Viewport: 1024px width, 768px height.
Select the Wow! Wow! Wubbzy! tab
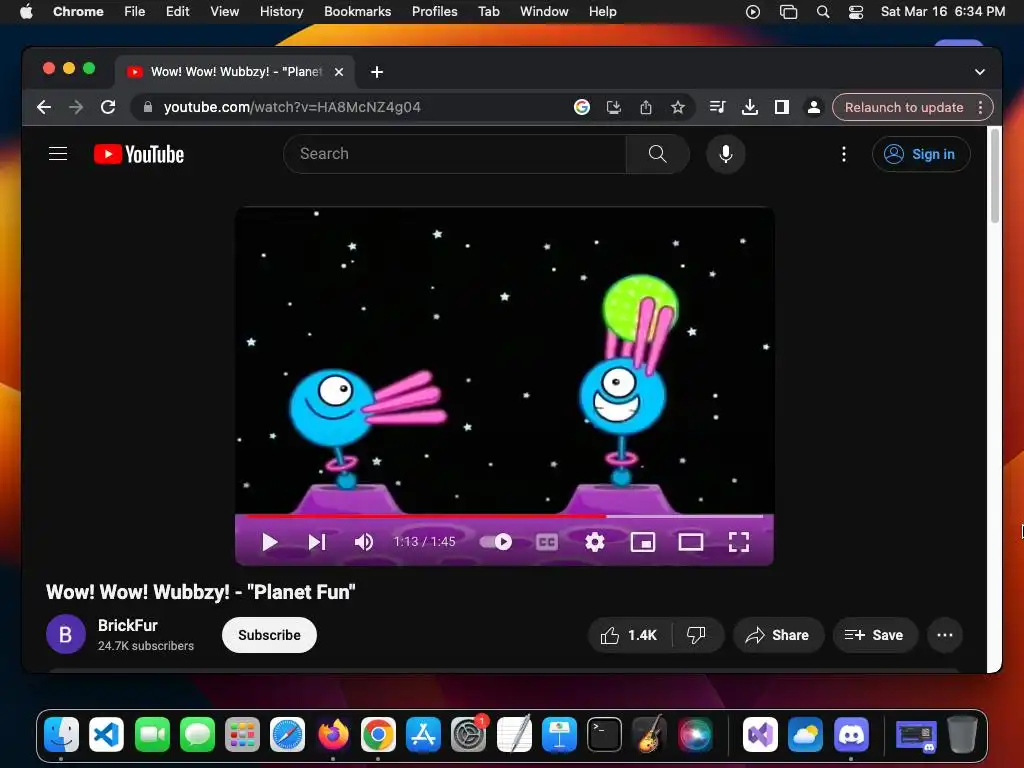[x=235, y=72]
